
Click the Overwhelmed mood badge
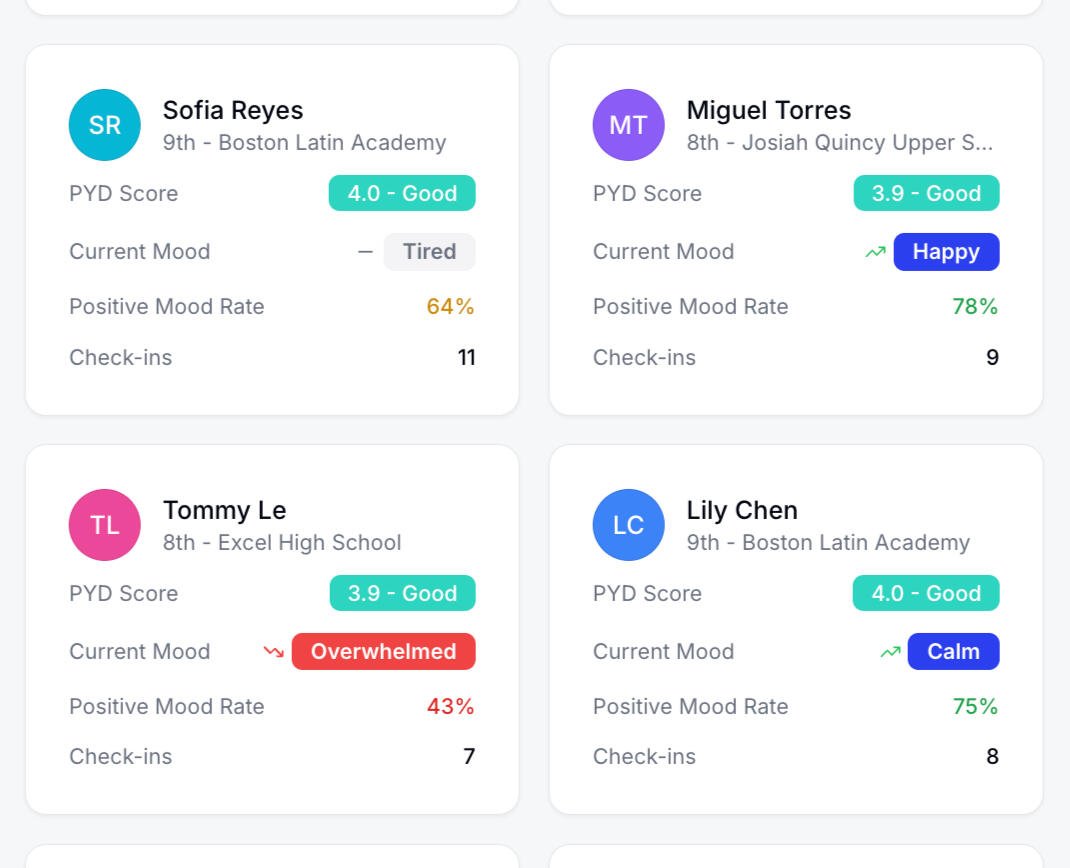(x=384, y=652)
